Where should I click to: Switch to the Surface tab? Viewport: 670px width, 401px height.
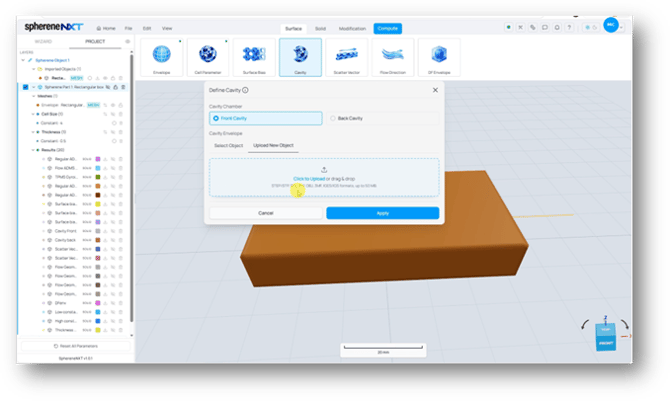293,29
